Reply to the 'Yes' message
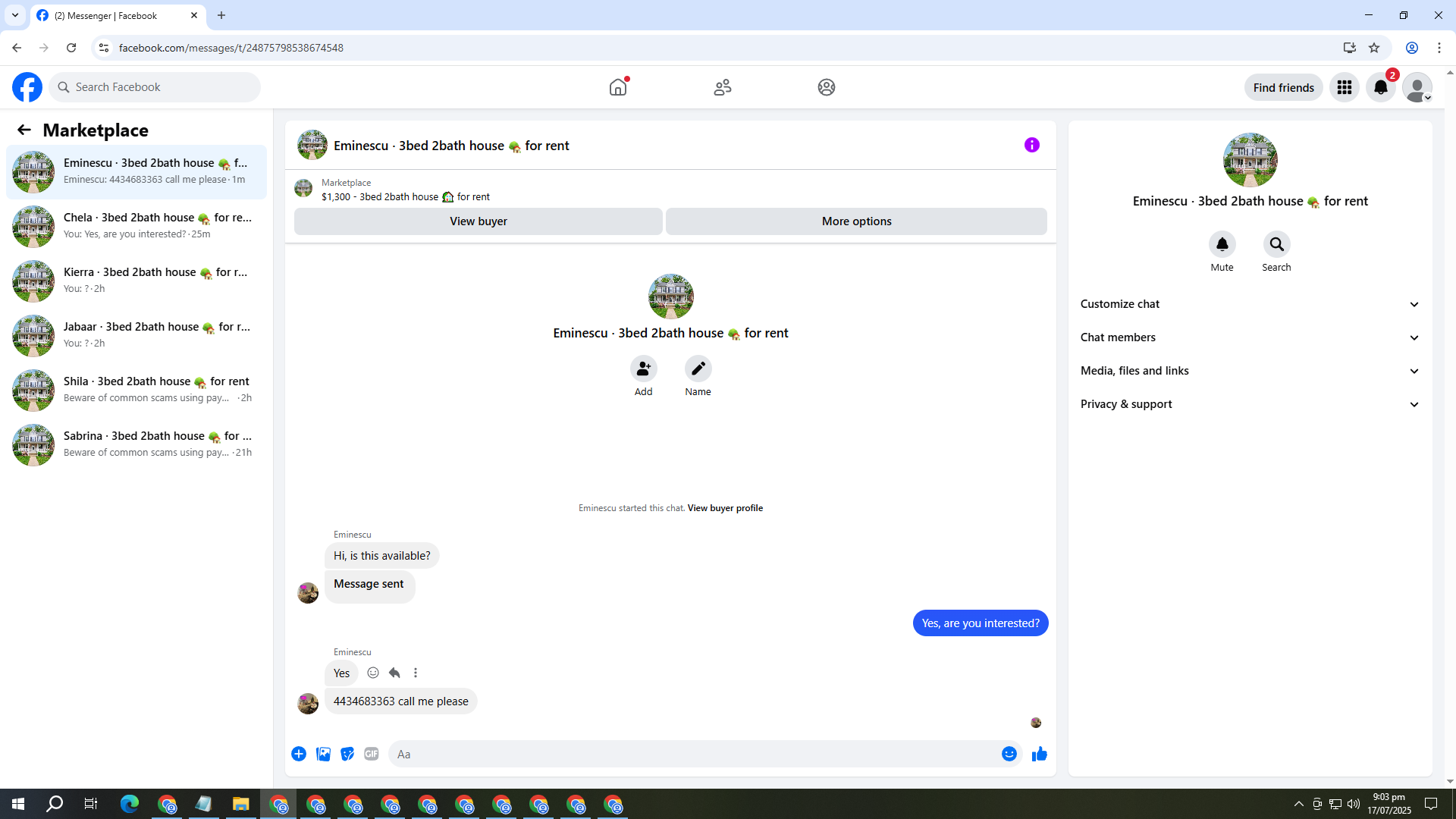This screenshot has width=1456, height=819. pyautogui.click(x=394, y=673)
